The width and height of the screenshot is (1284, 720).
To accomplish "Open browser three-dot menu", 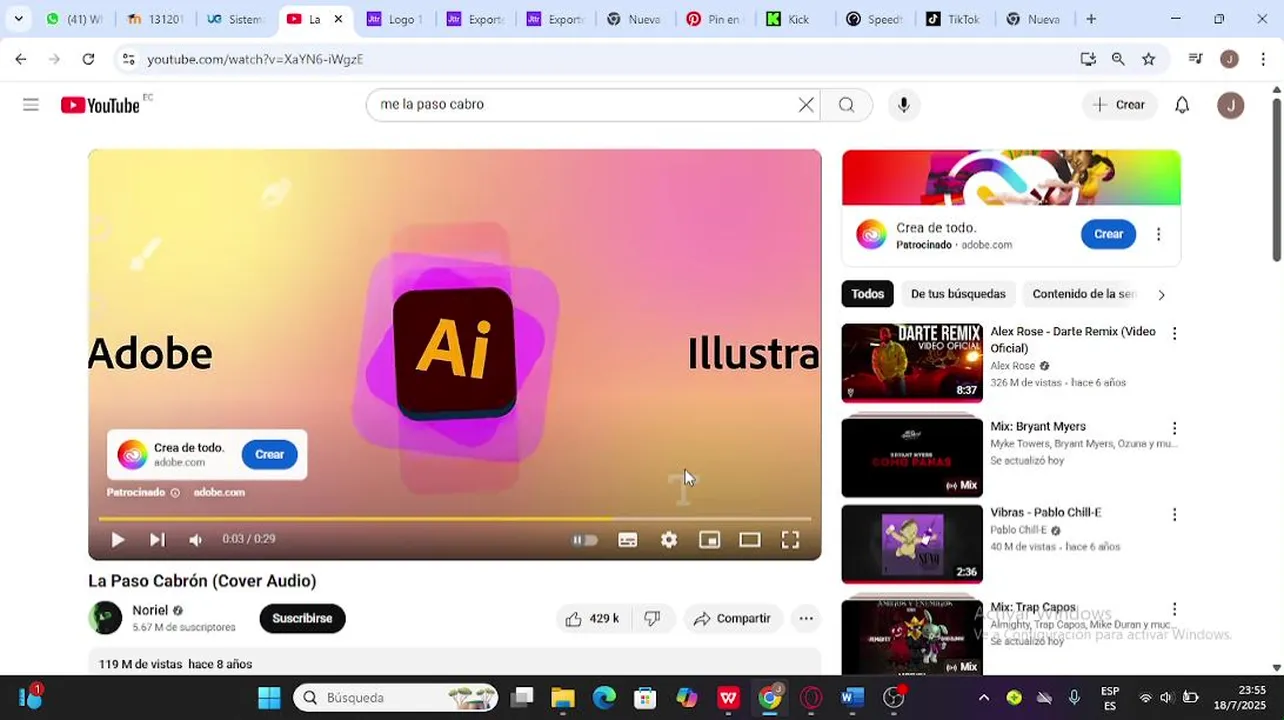I will pos(1264,59).
